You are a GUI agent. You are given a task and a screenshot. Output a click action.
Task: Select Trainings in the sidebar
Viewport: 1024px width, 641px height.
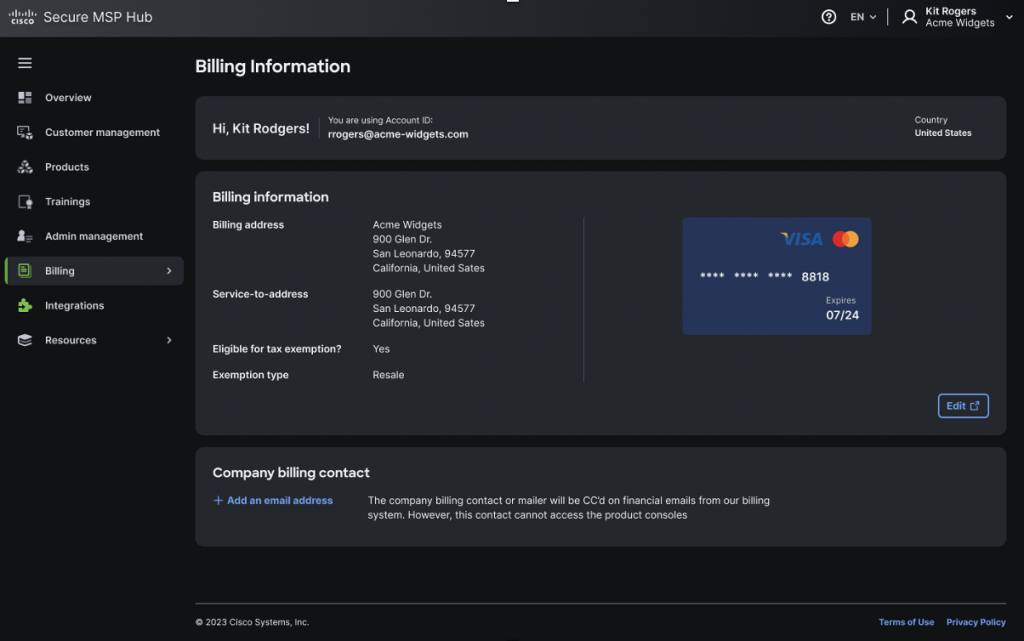pos(67,202)
